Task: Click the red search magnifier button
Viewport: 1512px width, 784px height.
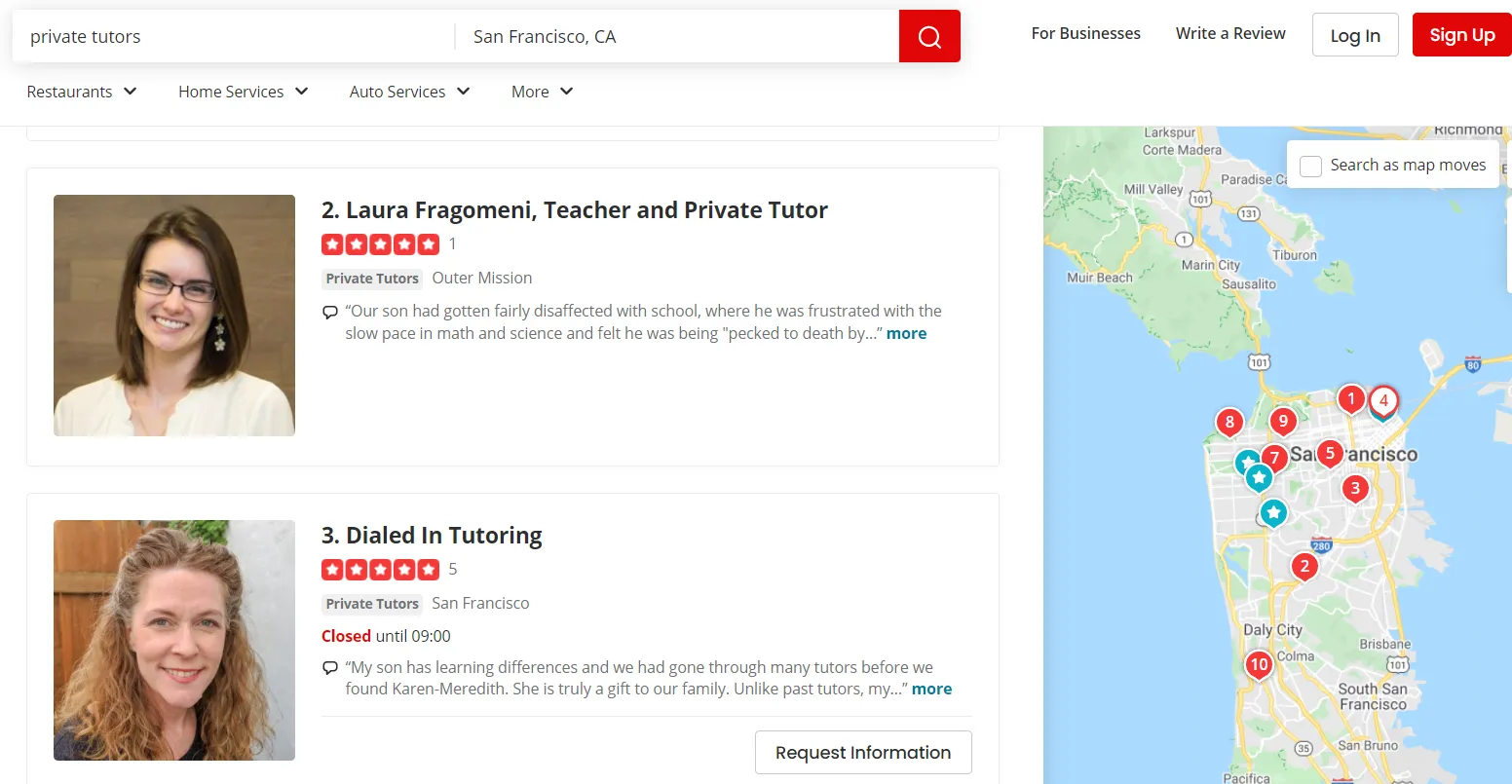Action: click(929, 37)
